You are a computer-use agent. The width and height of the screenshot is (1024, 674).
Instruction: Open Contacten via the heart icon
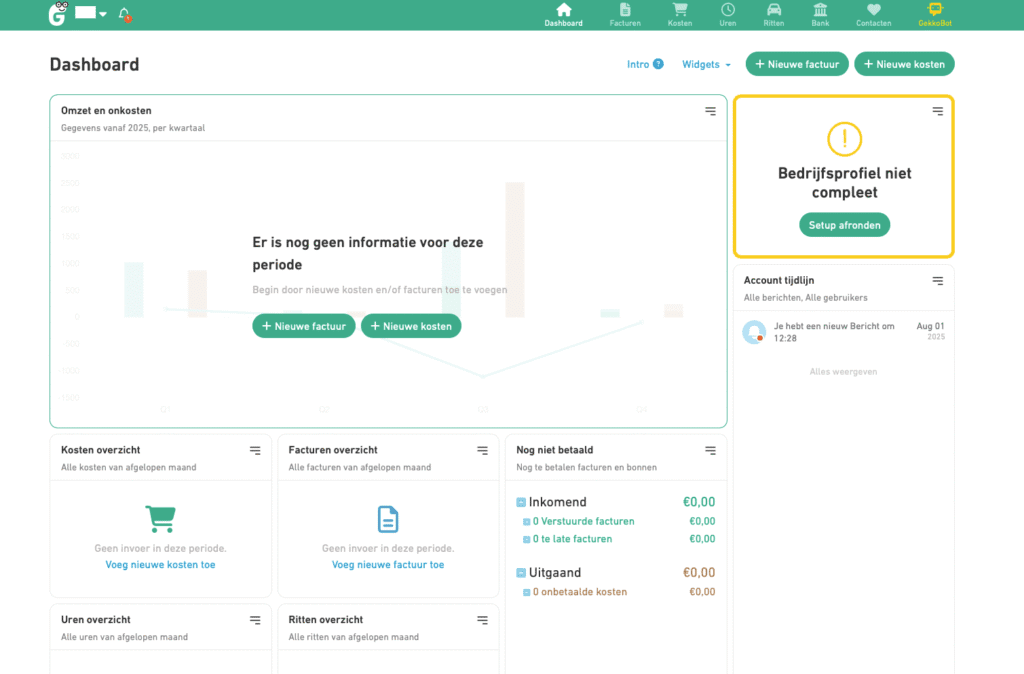point(873,10)
